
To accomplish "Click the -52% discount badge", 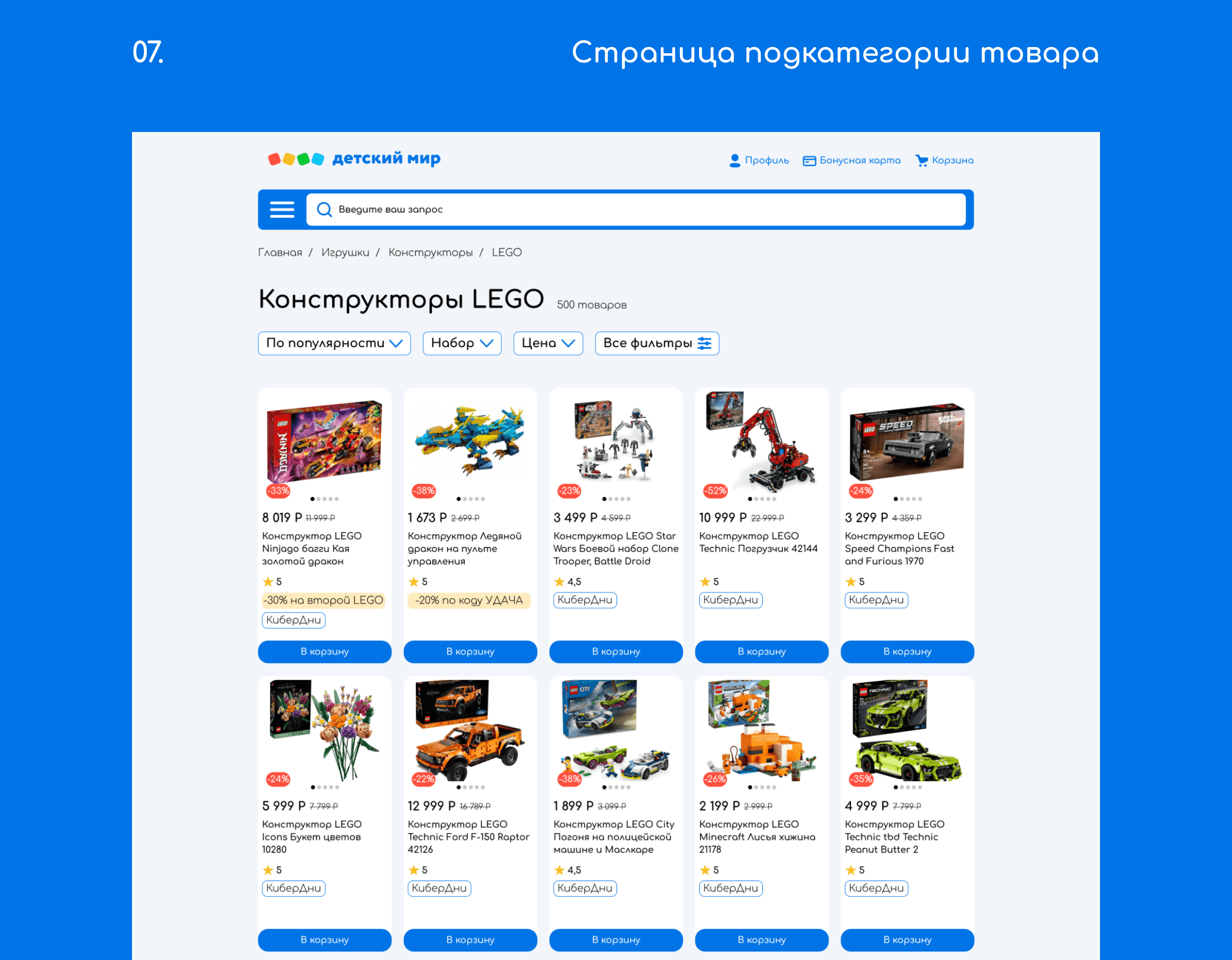I will click(x=715, y=491).
